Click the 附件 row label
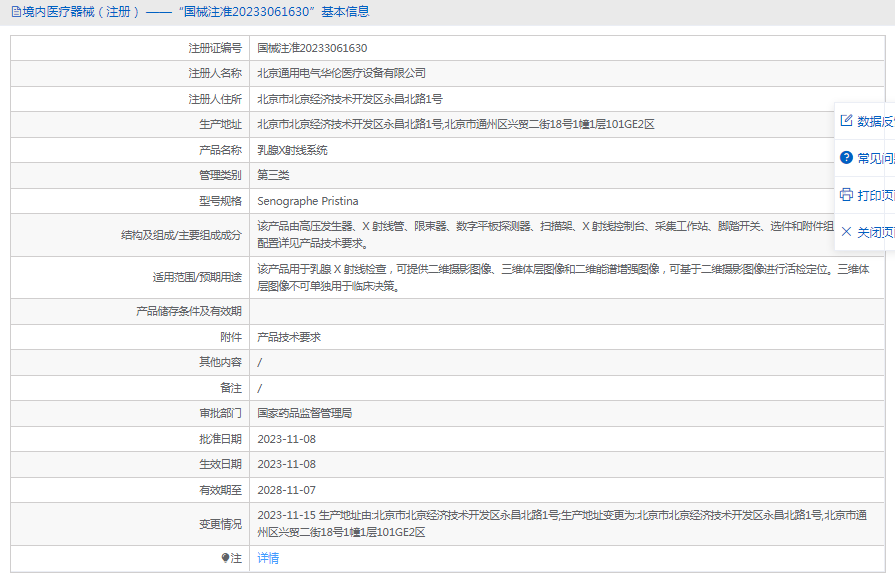895x579 pixels. point(231,337)
